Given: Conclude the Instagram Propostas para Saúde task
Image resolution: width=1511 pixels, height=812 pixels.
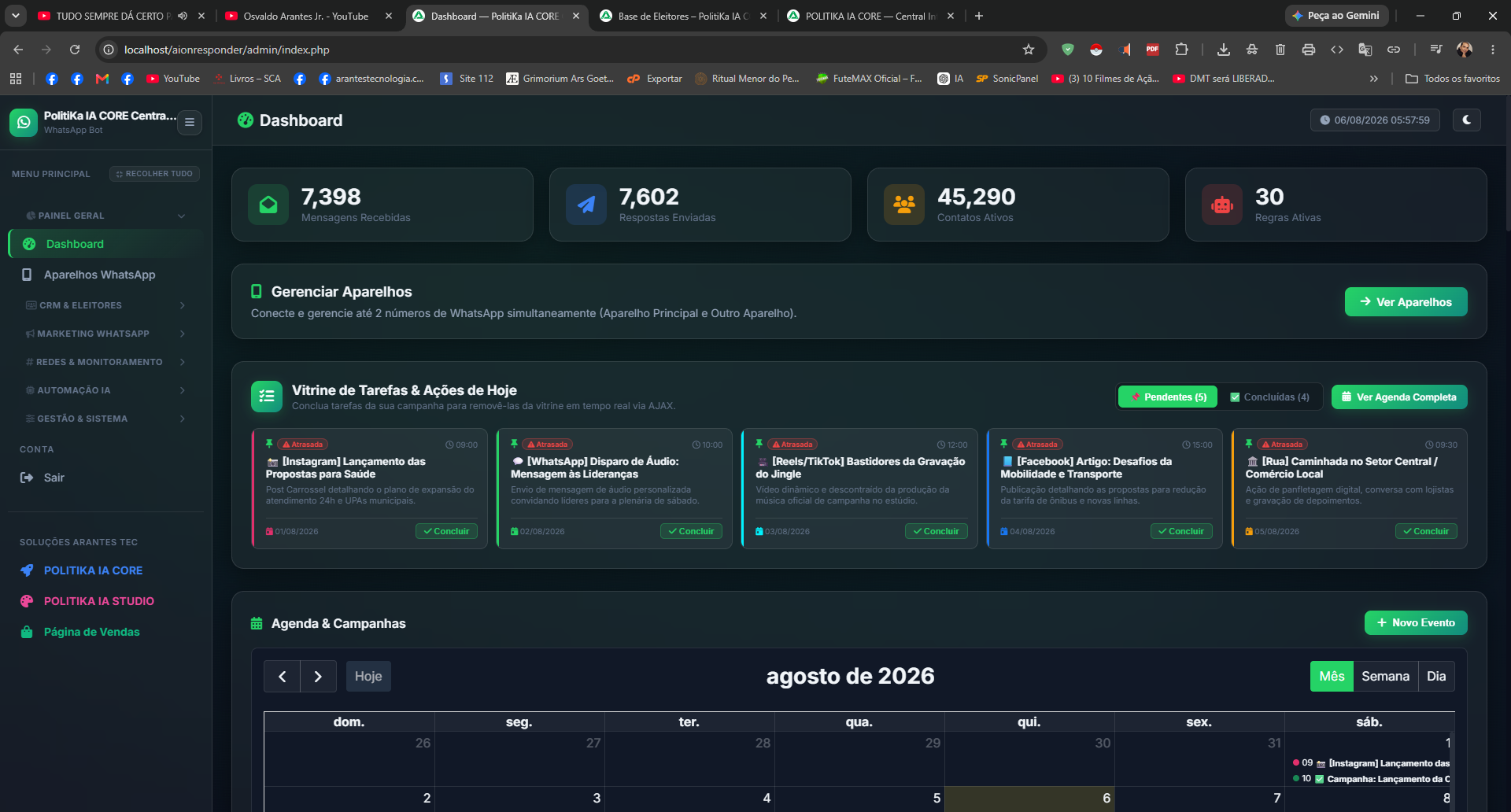Looking at the screenshot, I should (446, 531).
